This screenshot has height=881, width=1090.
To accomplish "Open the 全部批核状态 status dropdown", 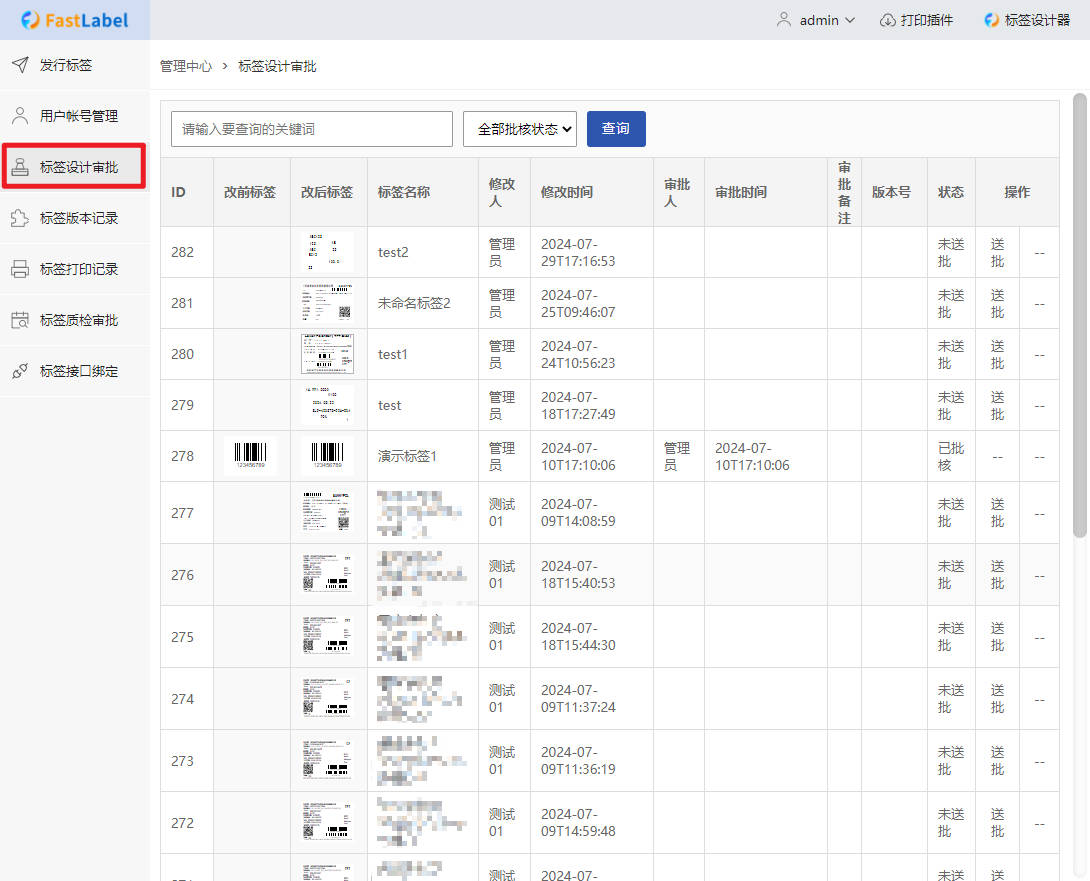I will tap(520, 129).
